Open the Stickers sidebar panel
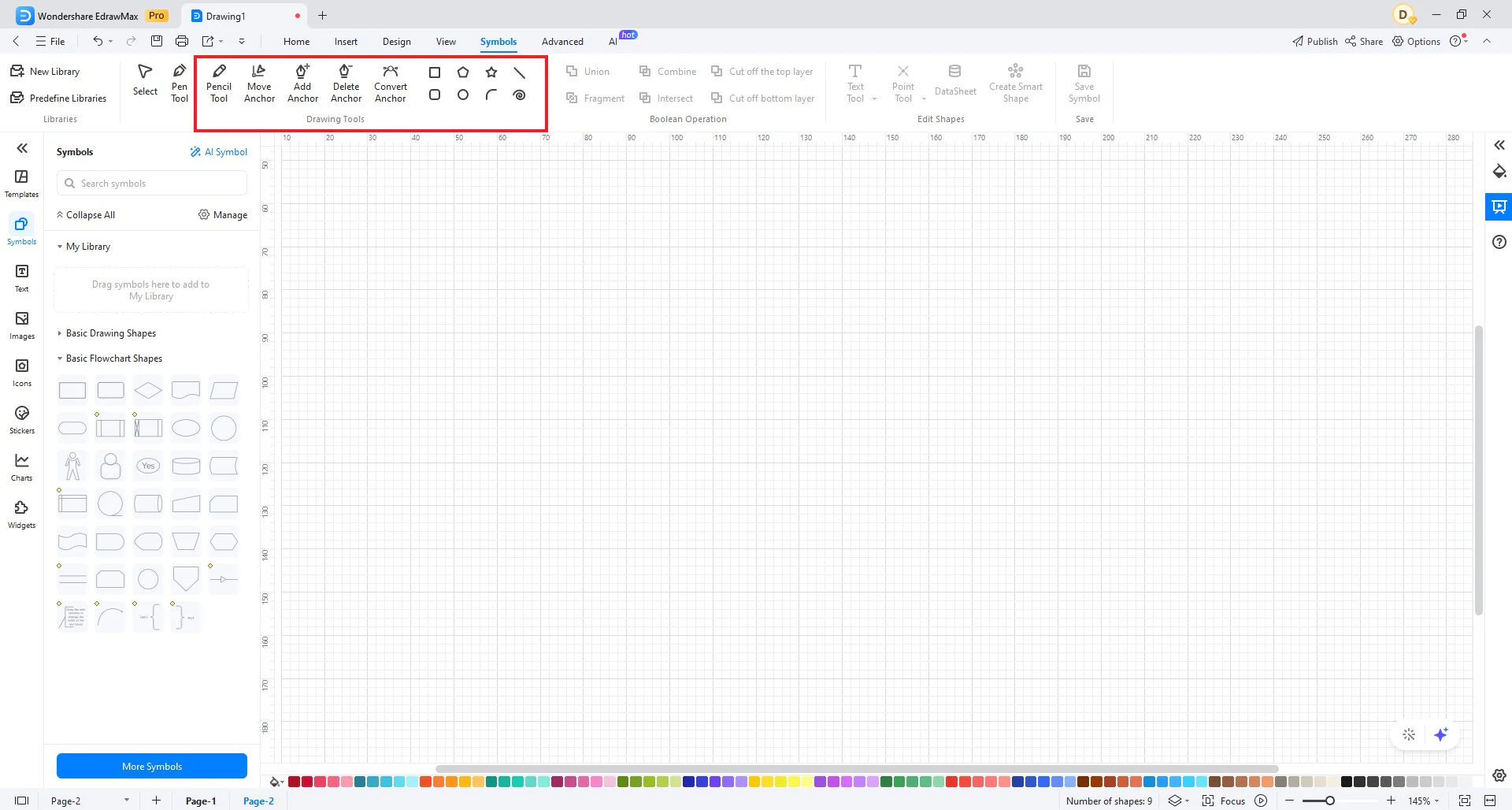The image size is (1512, 810). coord(22,420)
